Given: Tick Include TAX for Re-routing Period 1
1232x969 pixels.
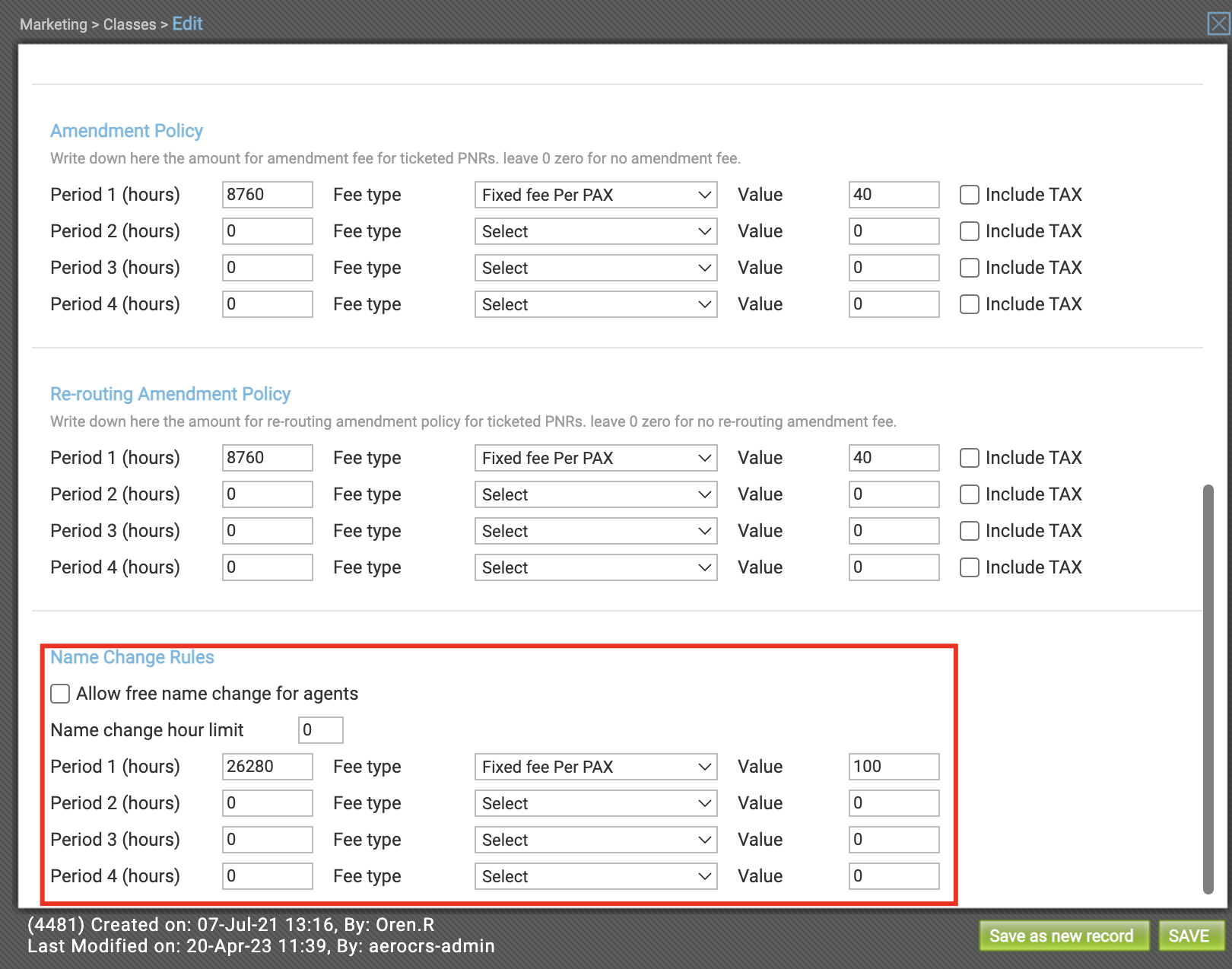Looking at the screenshot, I should coord(969,458).
